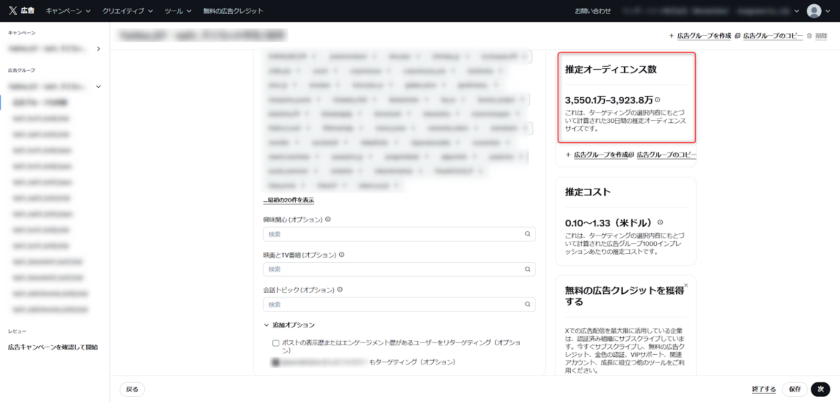Click info icon beside 会話トピック label

(341, 289)
